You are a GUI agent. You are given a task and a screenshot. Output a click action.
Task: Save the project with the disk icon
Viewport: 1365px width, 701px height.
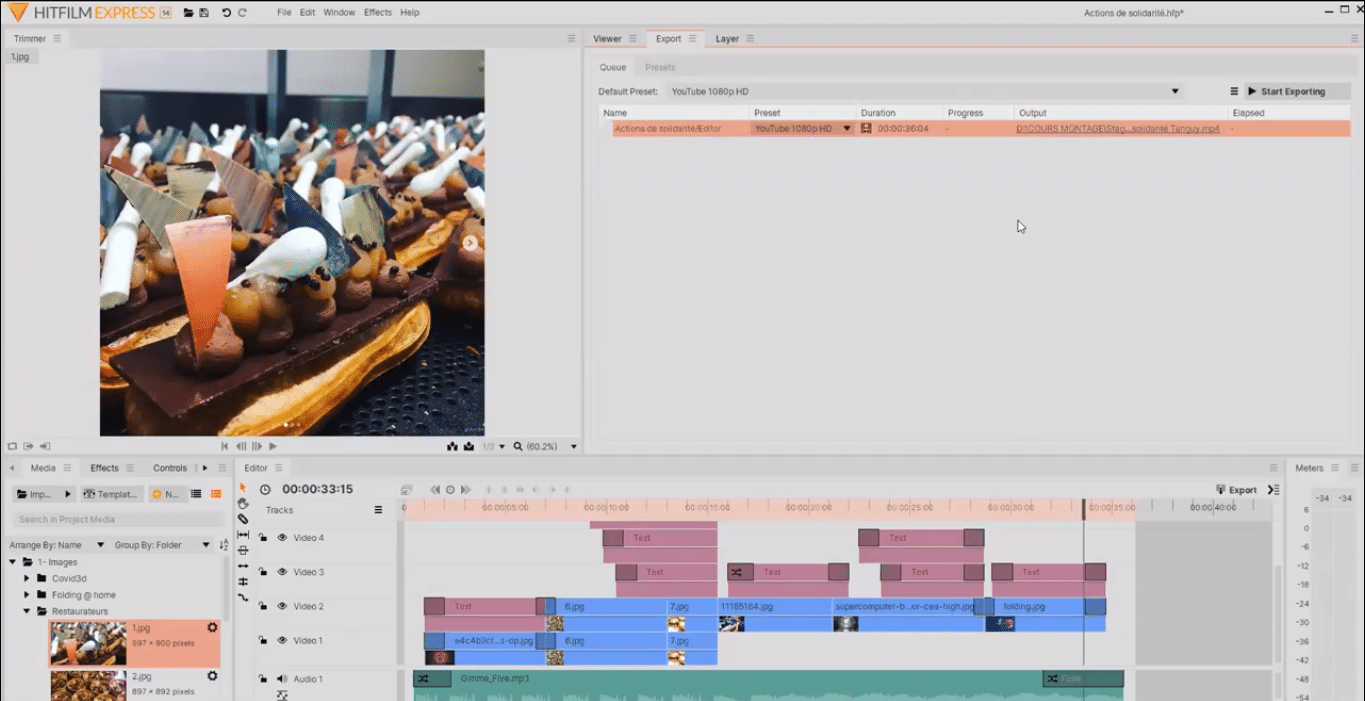pos(204,13)
